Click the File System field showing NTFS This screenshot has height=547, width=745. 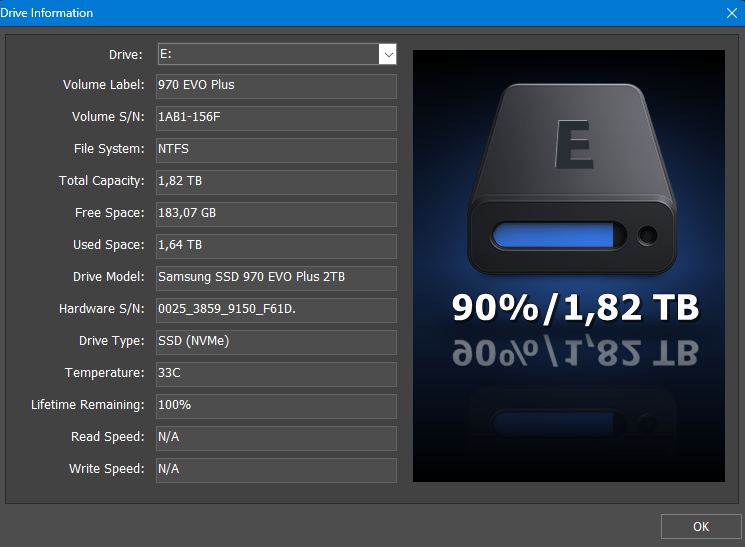point(276,150)
